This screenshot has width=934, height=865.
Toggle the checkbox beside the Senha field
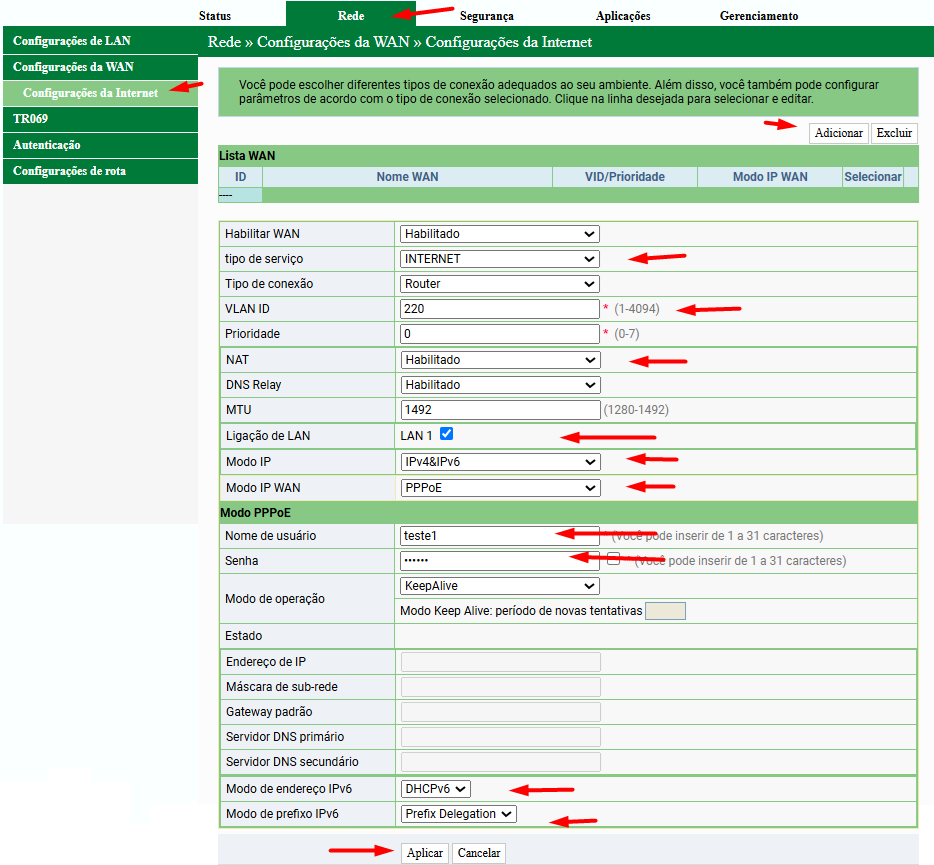pyautogui.click(x=614, y=559)
